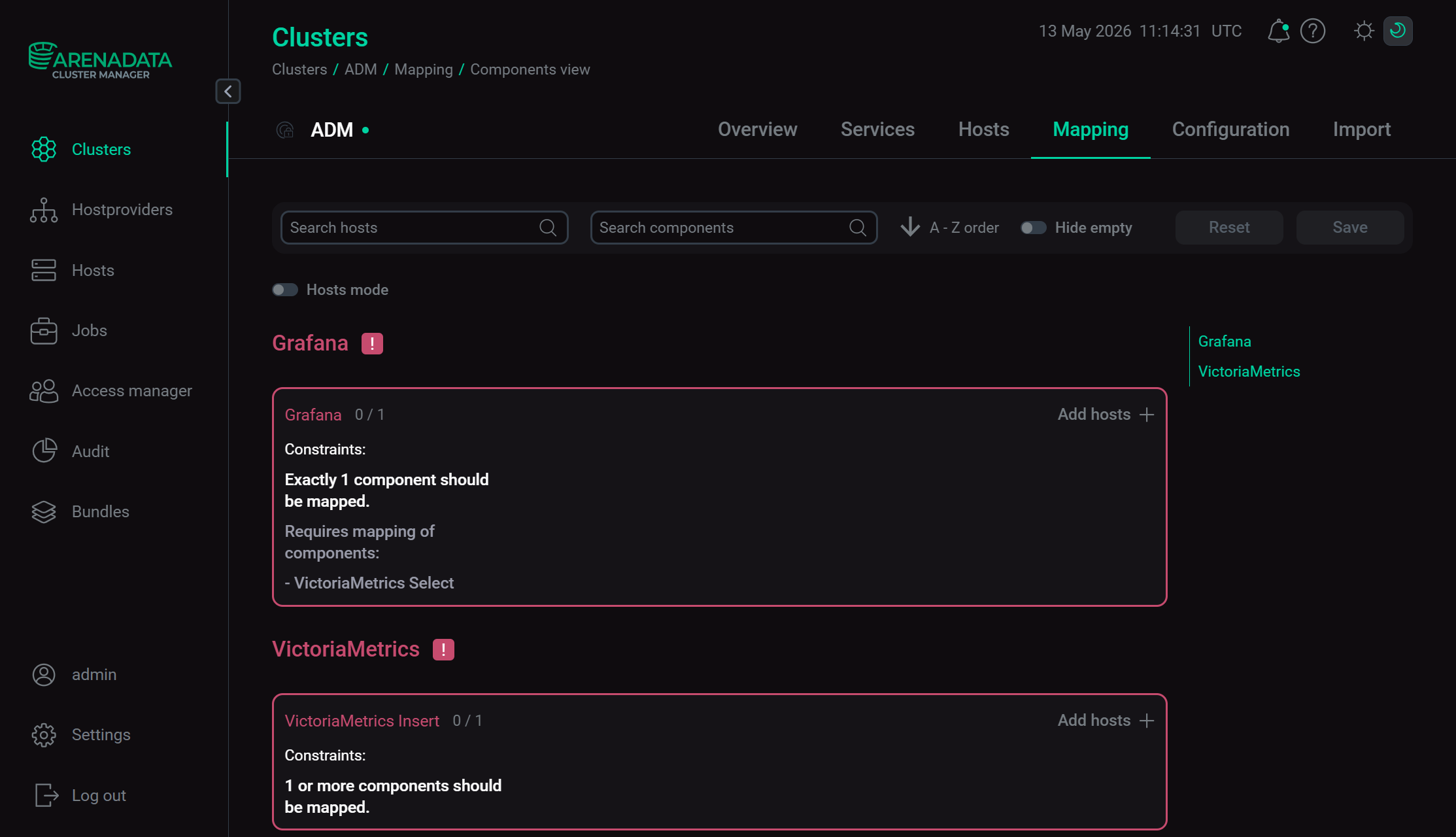This screenshot has width=1456, height=837.
Task: Click the Search components magnifier icon
Action: point(858,228)
